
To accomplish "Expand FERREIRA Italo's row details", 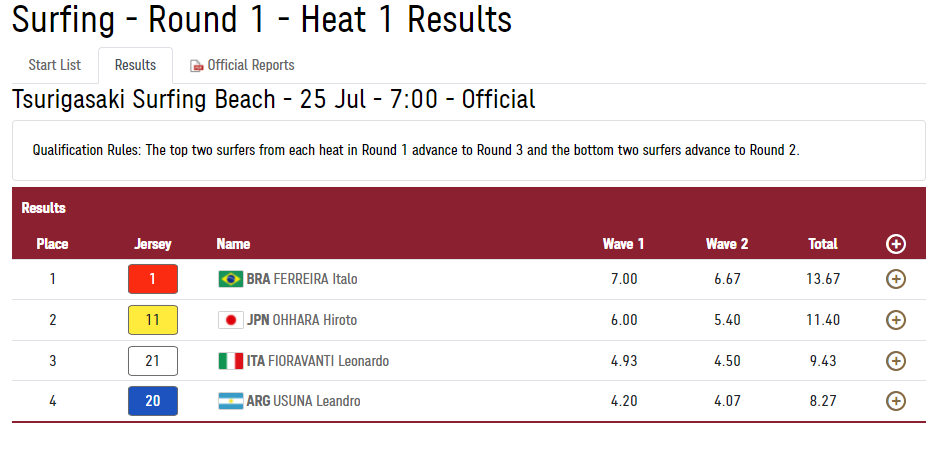I will click(x=895, y=279).
